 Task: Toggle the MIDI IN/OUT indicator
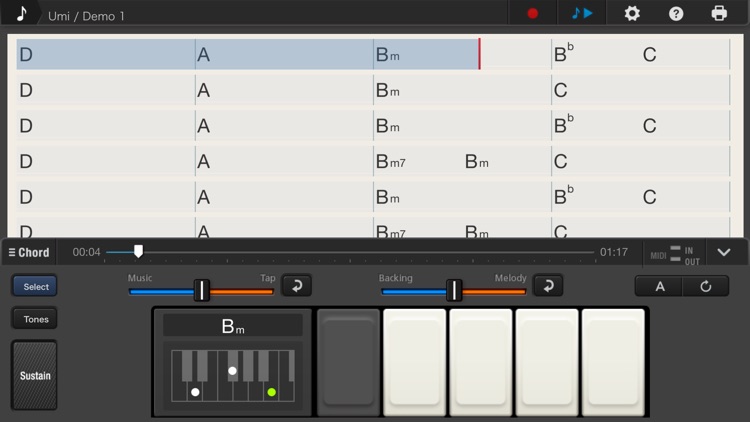[x=675, y=254]
